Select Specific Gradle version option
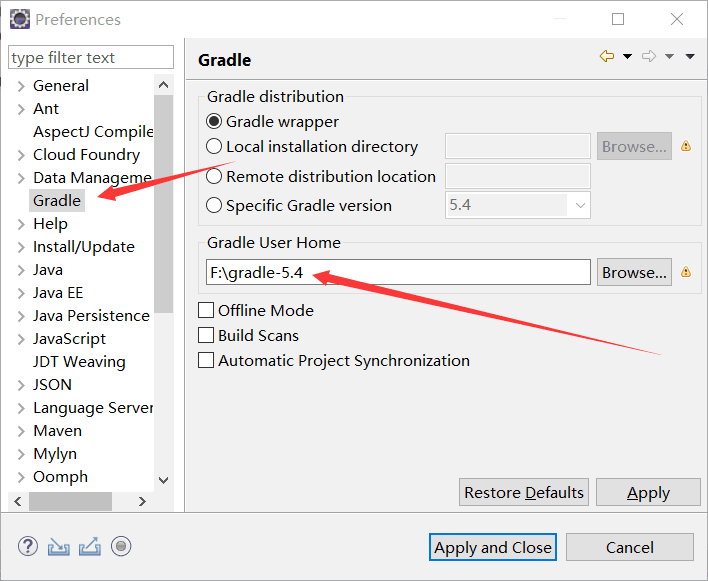 coord(214,205)
